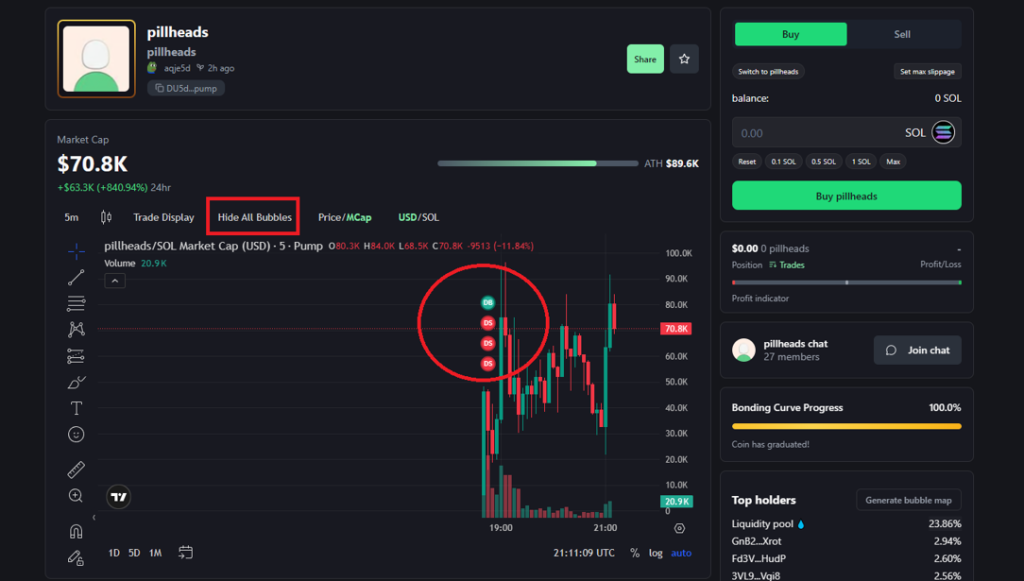Open the forecasting and measurement tools
The height and width of the screenshot is (581, 1024).
[76, 356]
